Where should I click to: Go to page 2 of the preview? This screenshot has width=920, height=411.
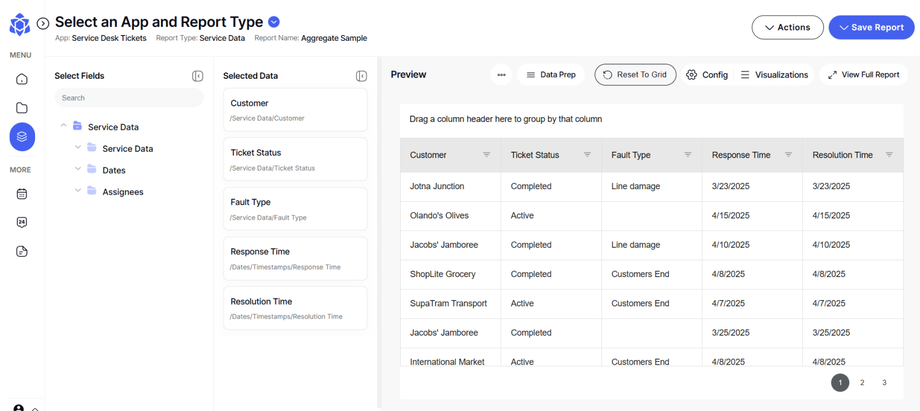click(x=862, y=383)
